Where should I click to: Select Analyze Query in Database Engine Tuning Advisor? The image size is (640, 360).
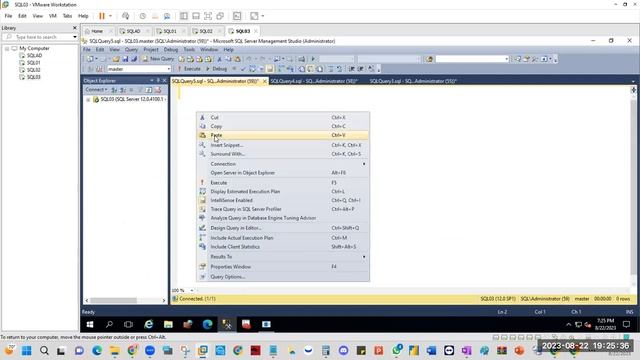tap(283, 218)
